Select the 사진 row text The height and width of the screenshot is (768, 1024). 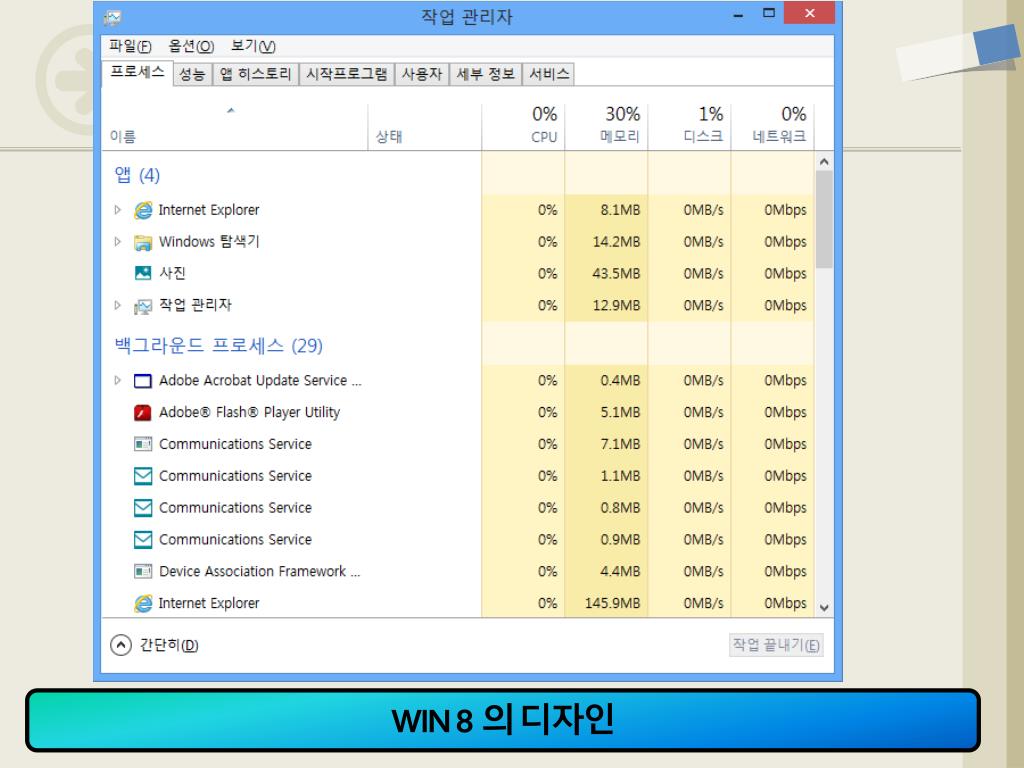[172, 273]
